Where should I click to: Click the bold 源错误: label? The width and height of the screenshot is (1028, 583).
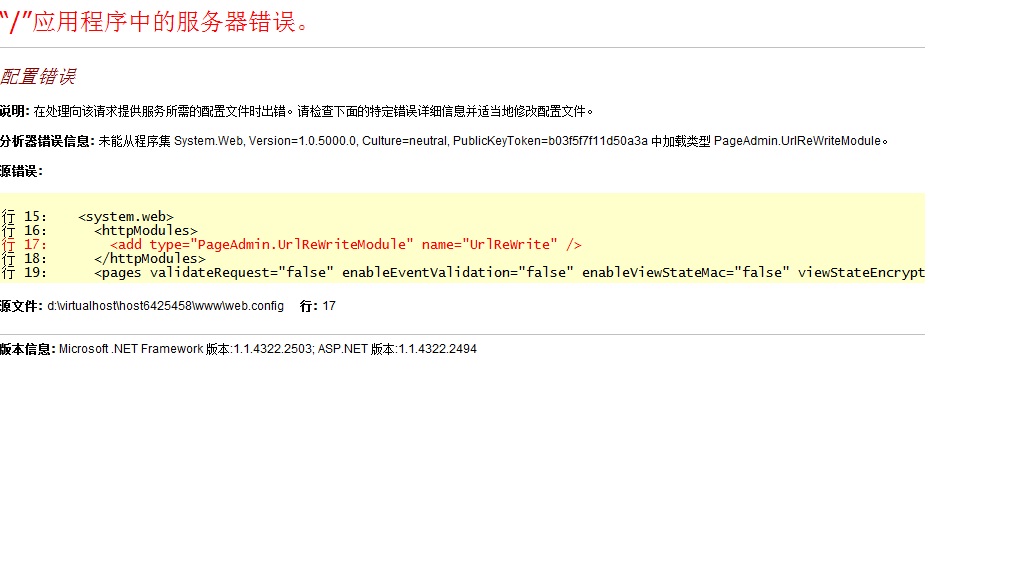point(21,171)
